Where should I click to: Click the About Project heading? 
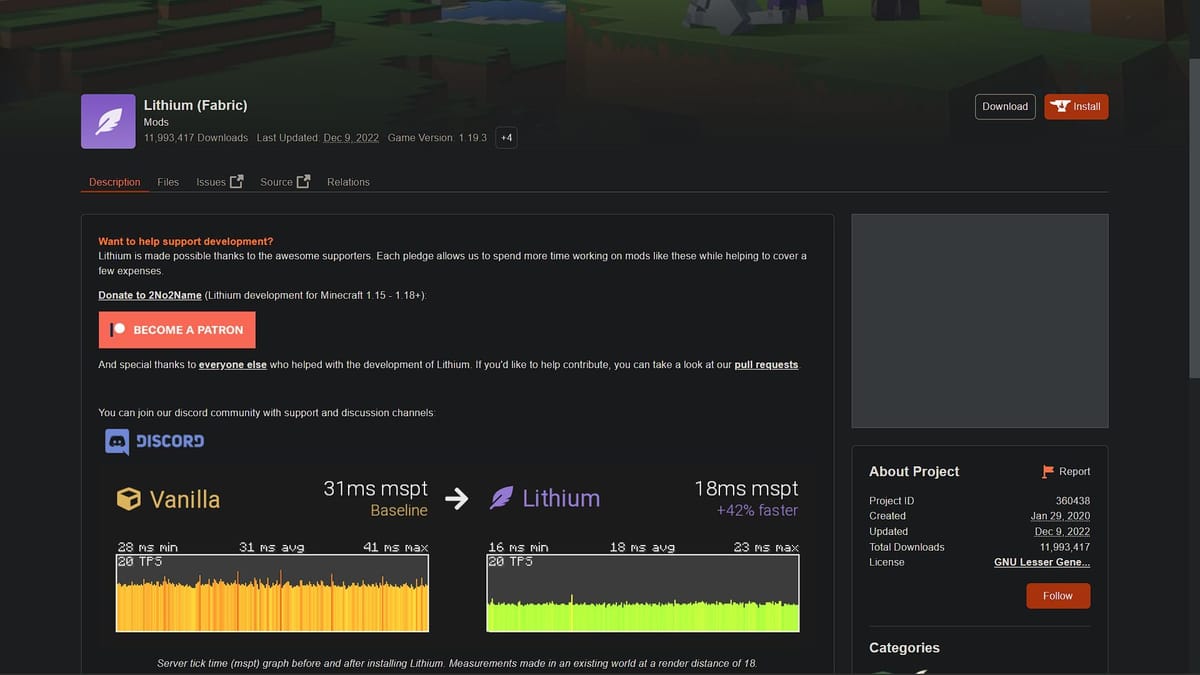(x=914, y=471)
